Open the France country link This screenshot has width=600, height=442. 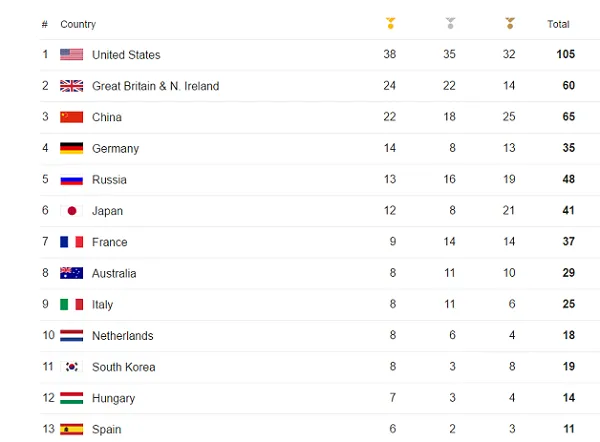coord(109,242)
